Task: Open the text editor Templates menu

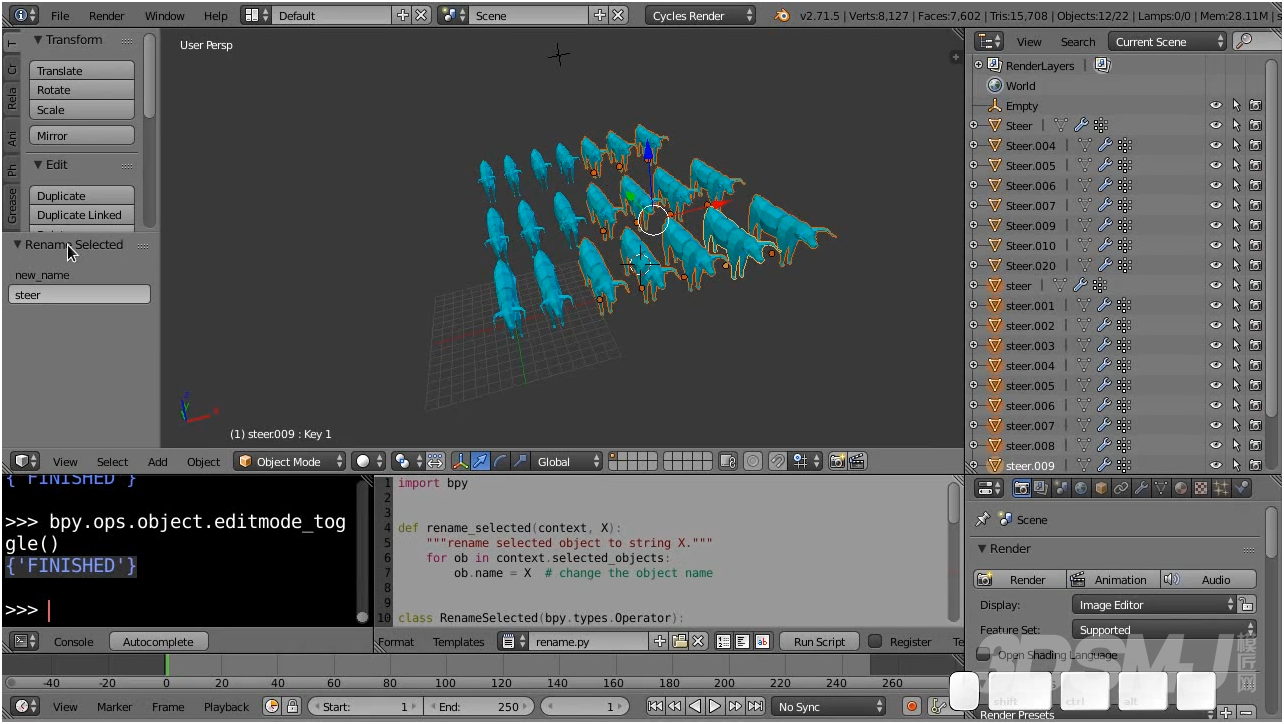Action: click(458, 641)
